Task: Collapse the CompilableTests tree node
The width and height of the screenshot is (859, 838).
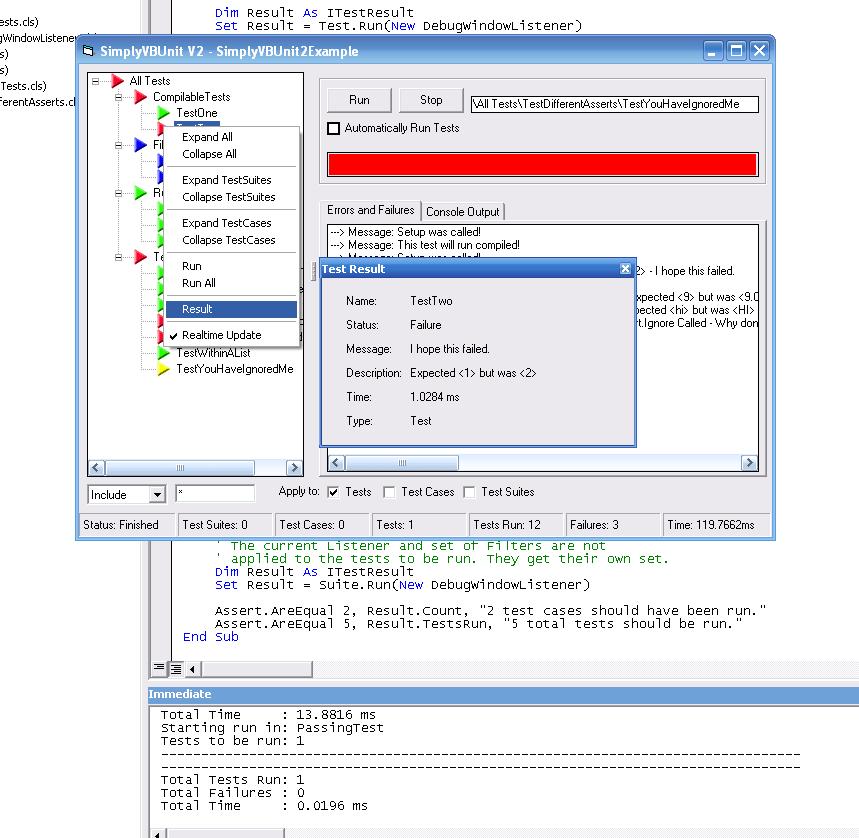Action: coord(119,97)
